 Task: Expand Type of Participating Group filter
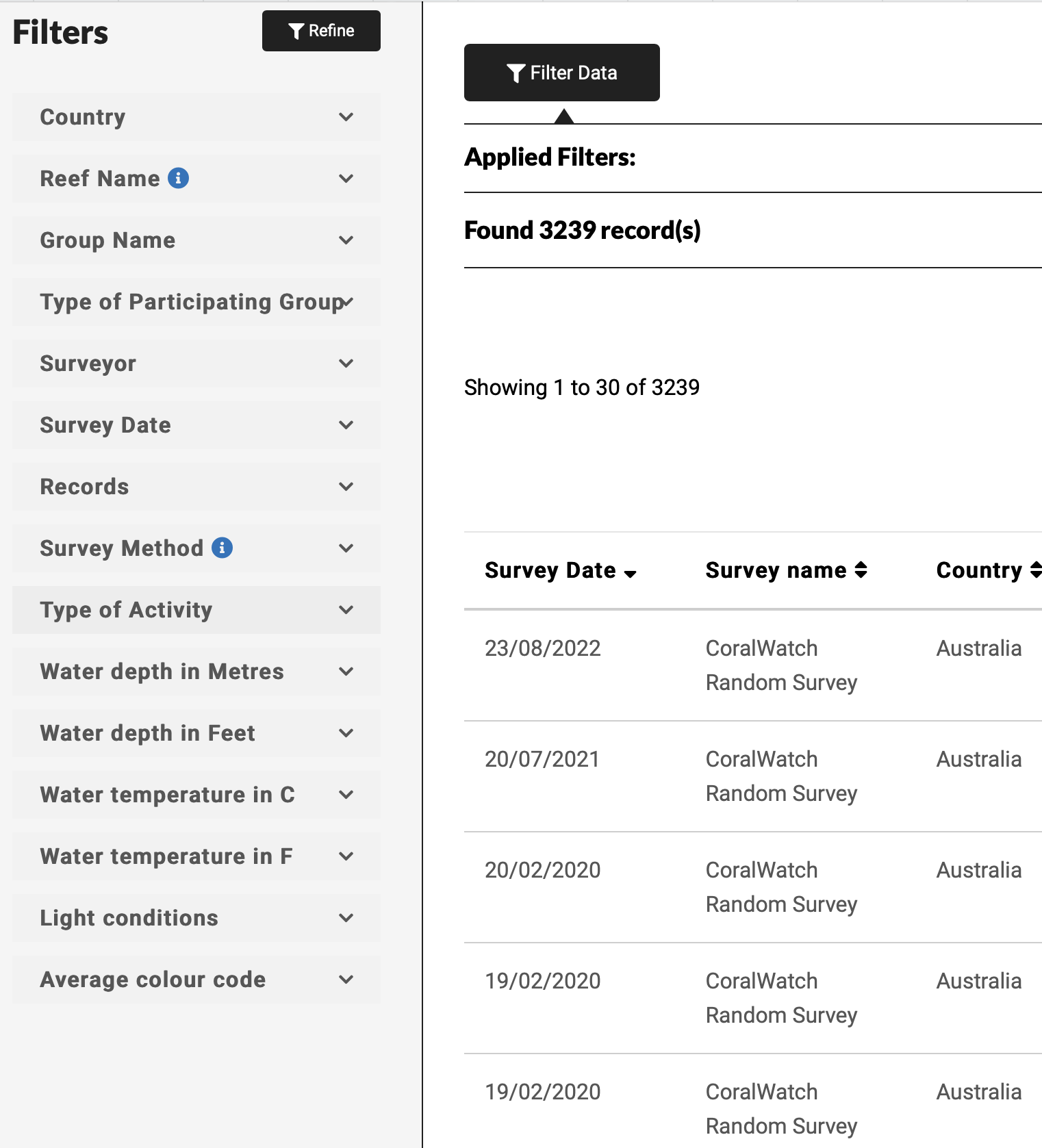pos(196,302)
